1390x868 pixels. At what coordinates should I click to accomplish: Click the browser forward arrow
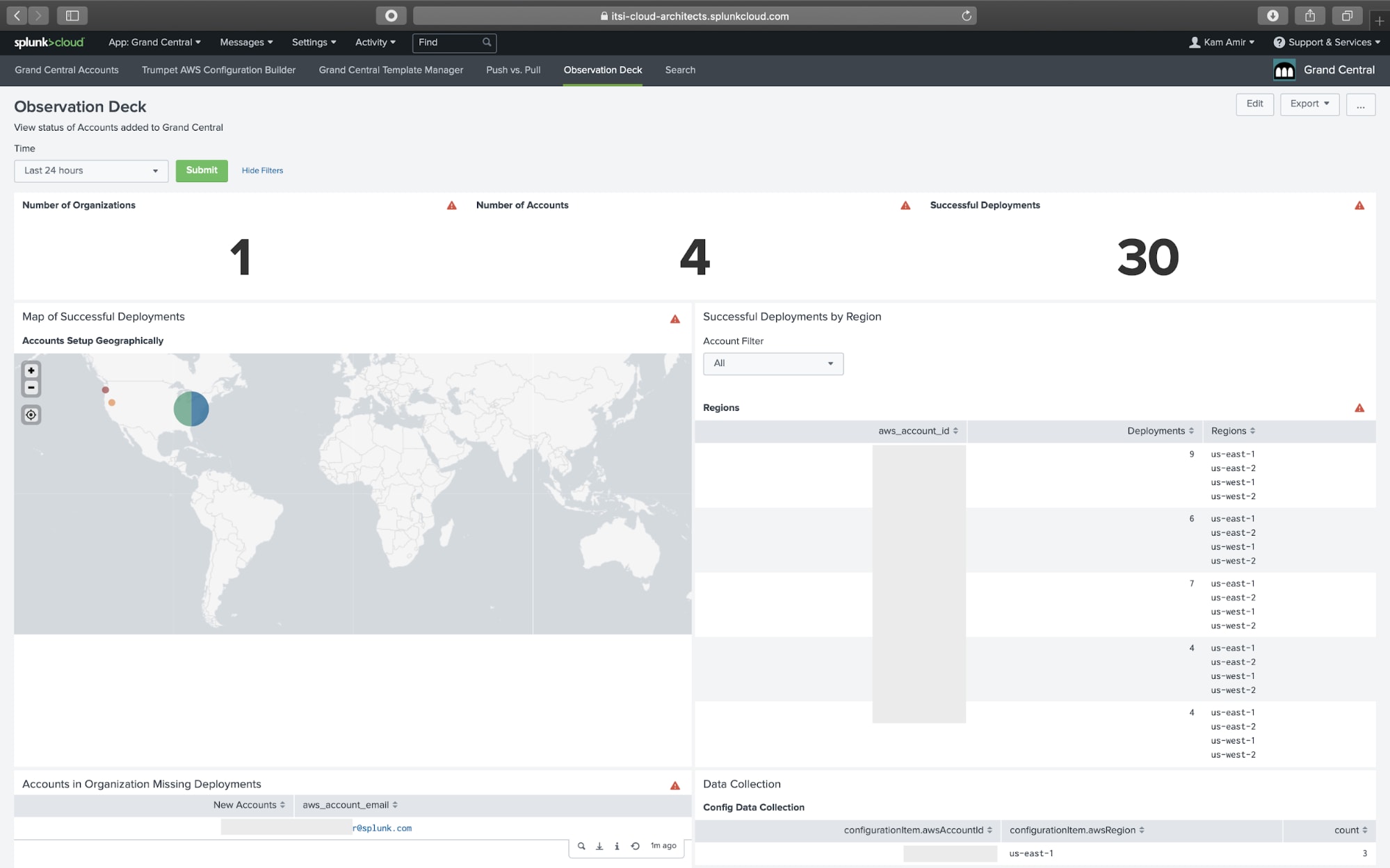point(38,15)
